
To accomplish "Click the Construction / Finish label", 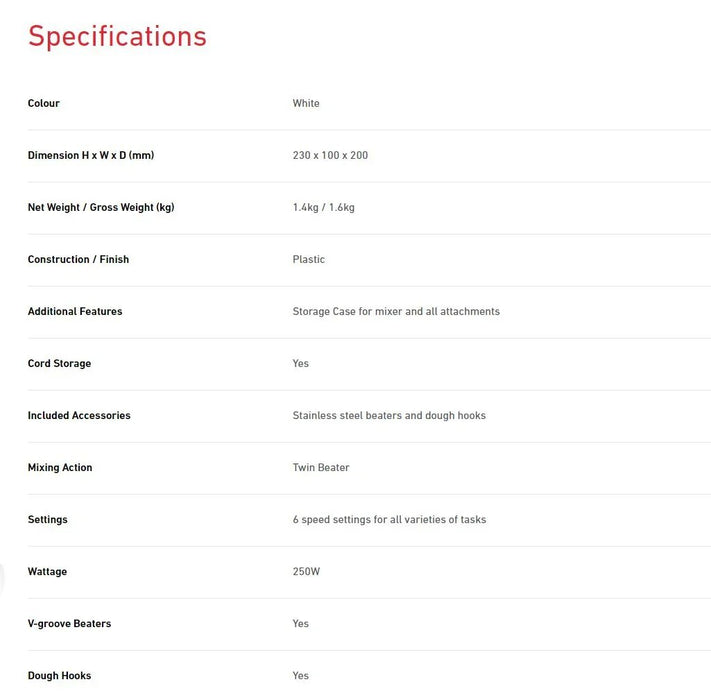I will click(x=78, y=260).
